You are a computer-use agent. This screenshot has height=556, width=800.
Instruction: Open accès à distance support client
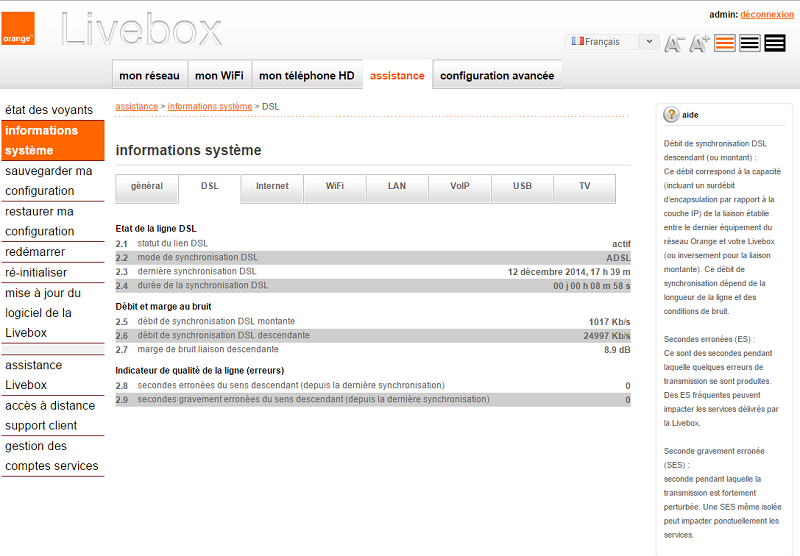point(53,415)
